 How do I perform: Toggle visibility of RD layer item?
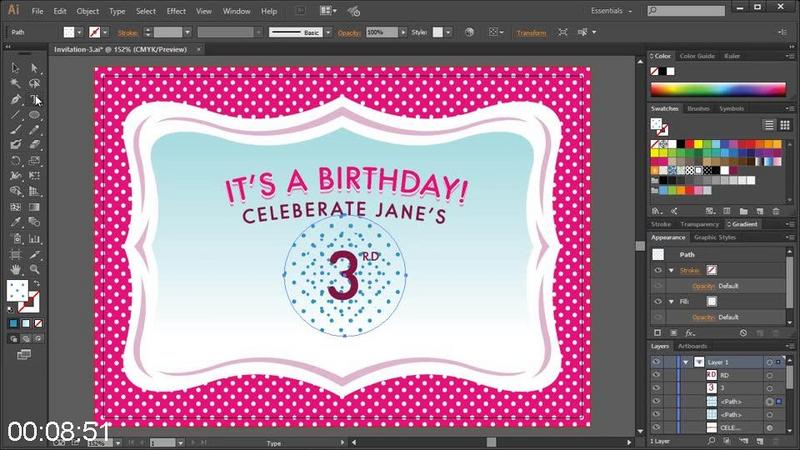[x=656, y=375]
